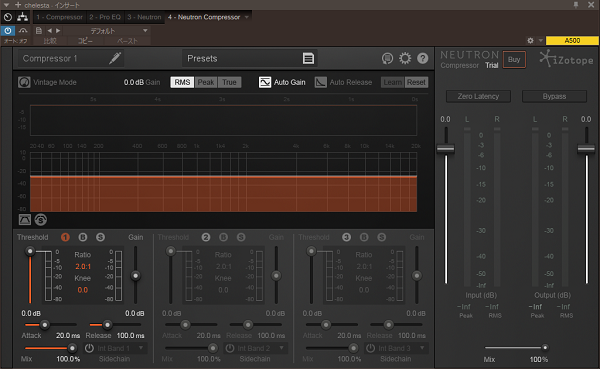Screen dimensions: 600x369
Task: Open the help question mark icon
Action: coord(422,58)
